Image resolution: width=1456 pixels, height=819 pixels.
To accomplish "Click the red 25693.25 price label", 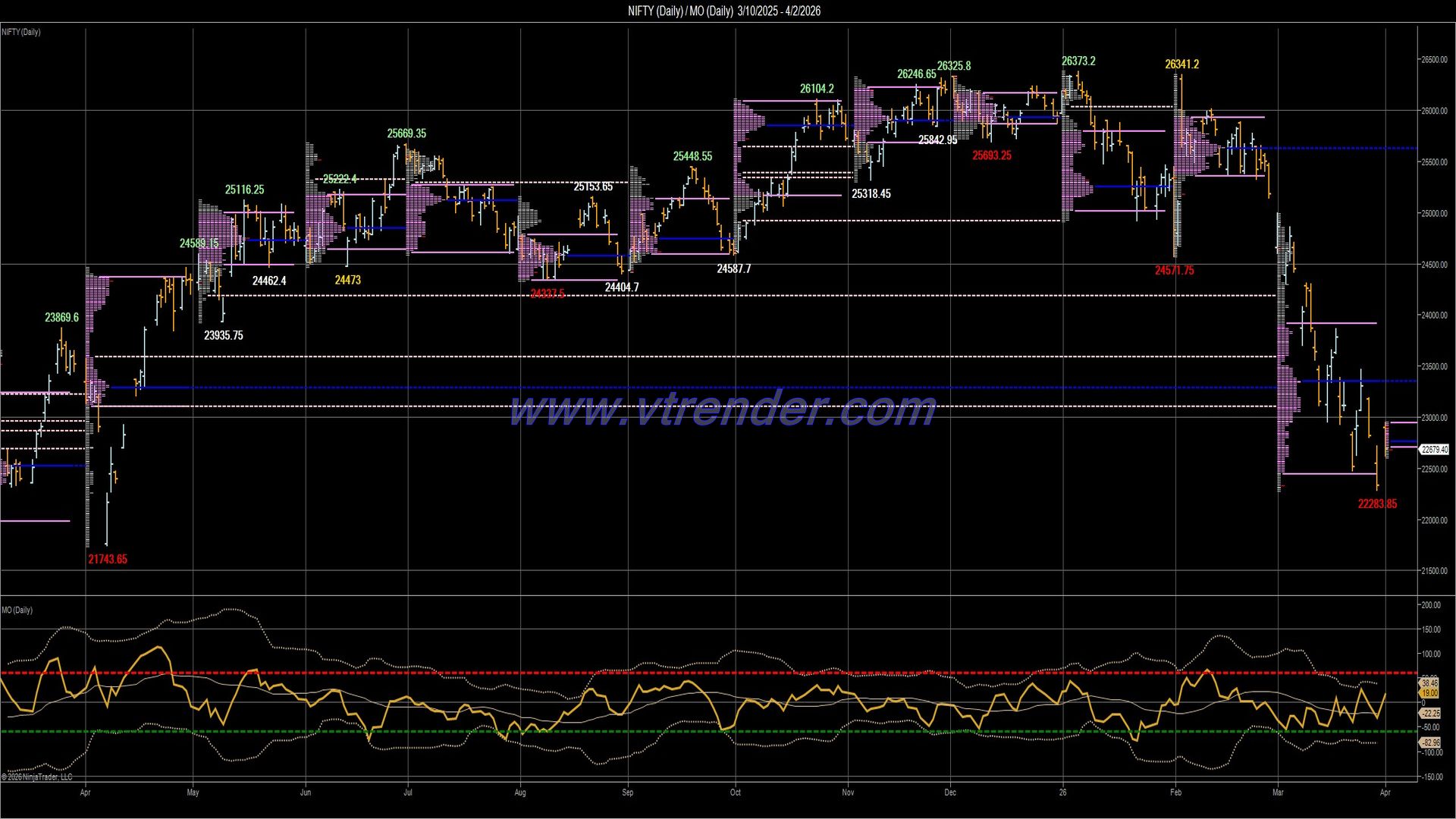I will click(x=992, y=155).
